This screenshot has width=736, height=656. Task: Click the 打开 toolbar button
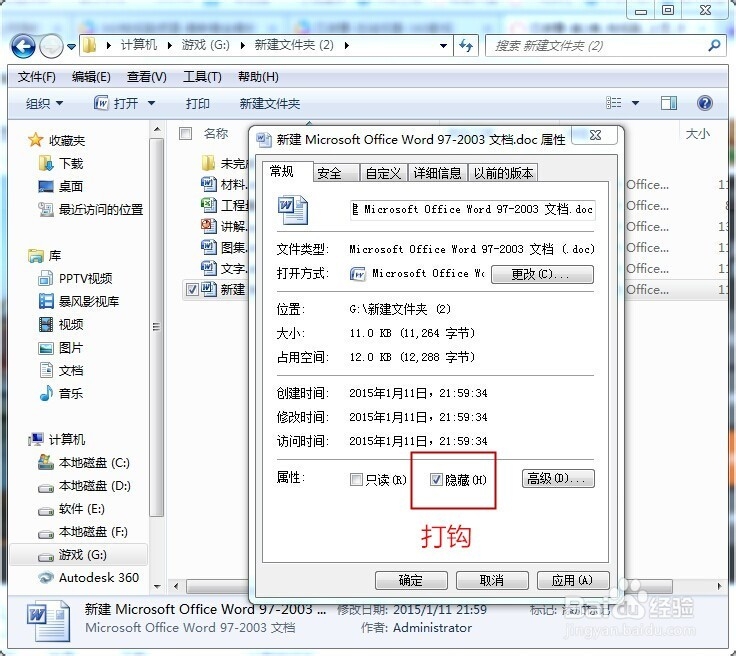point(116,103)
